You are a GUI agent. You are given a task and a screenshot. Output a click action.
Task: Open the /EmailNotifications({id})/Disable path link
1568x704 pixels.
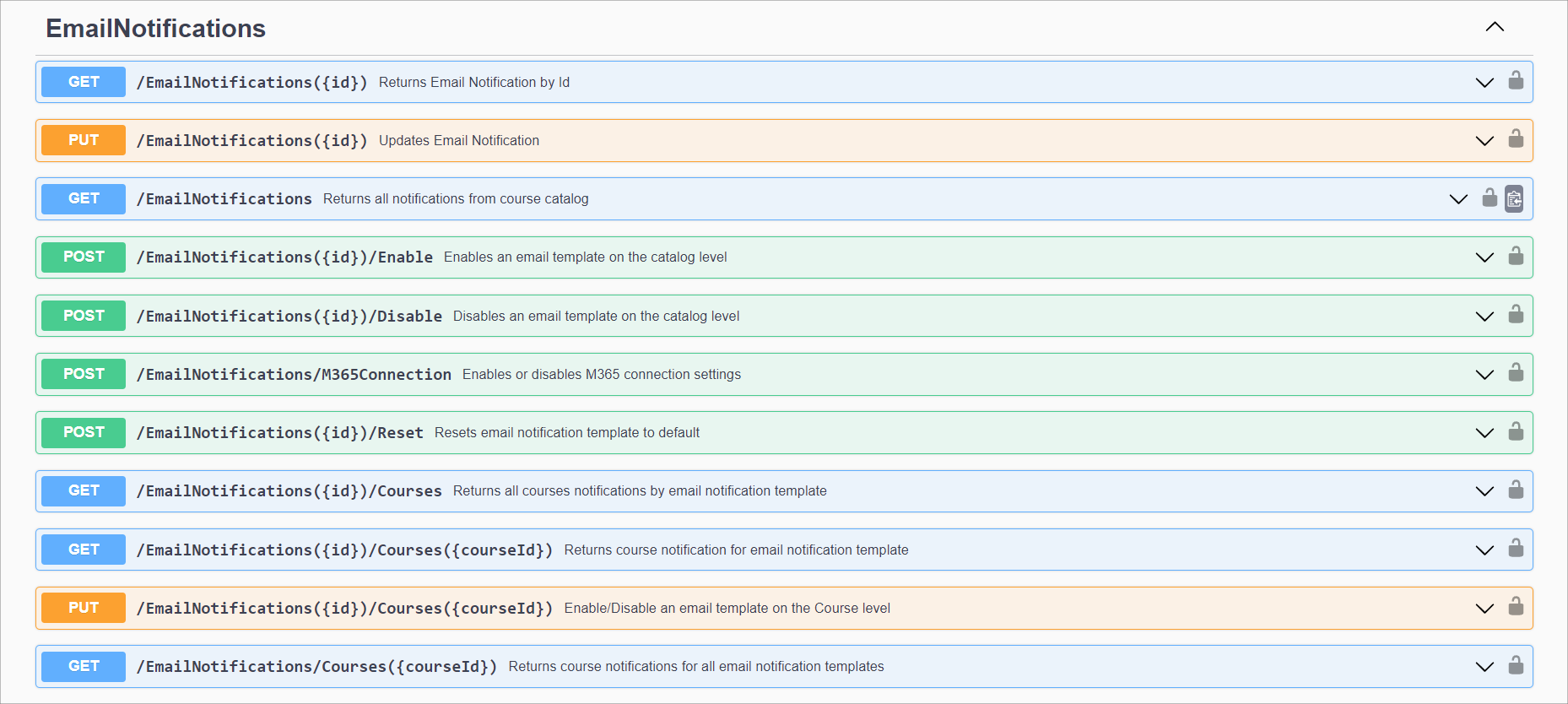pos(289,316)
